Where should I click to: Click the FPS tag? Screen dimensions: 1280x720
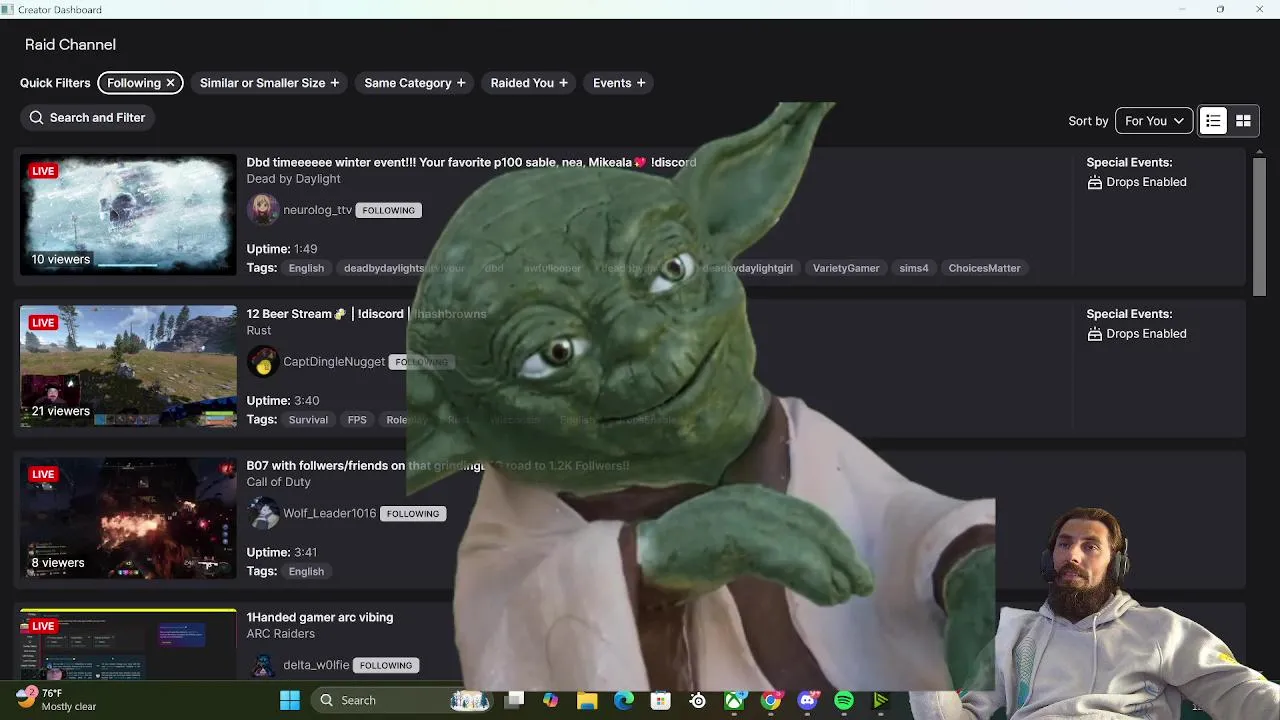click(x=357, y=420)
